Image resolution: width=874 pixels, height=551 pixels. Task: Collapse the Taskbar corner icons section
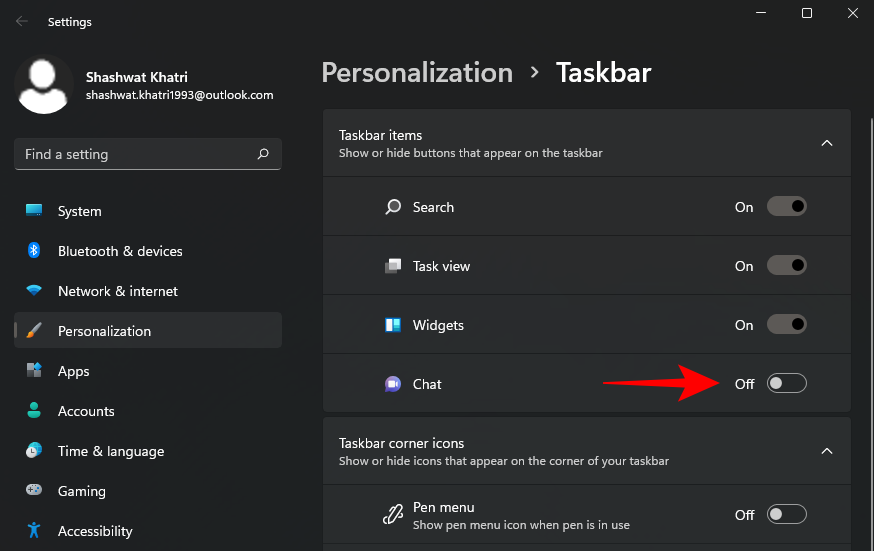[827, 451]
